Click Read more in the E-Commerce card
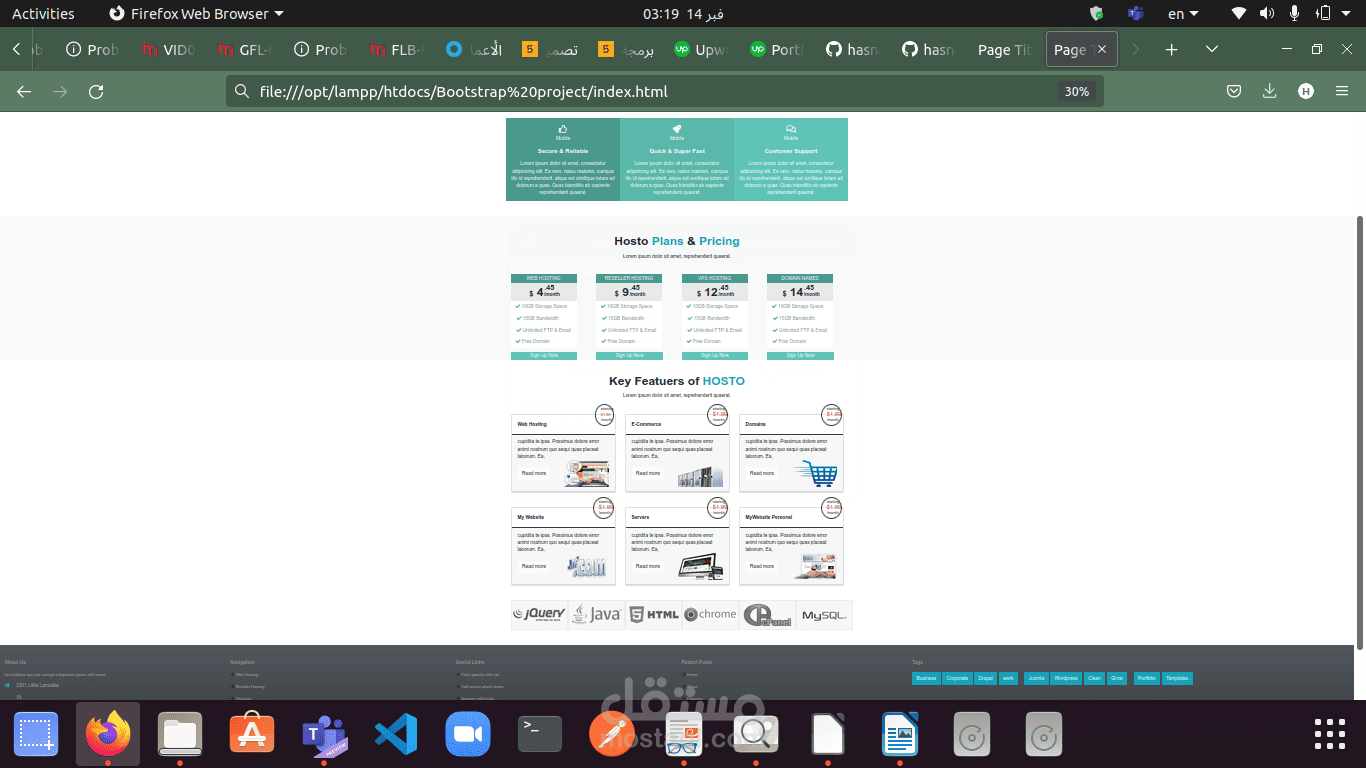This screenshot has width=1366, height=768. 648,473
